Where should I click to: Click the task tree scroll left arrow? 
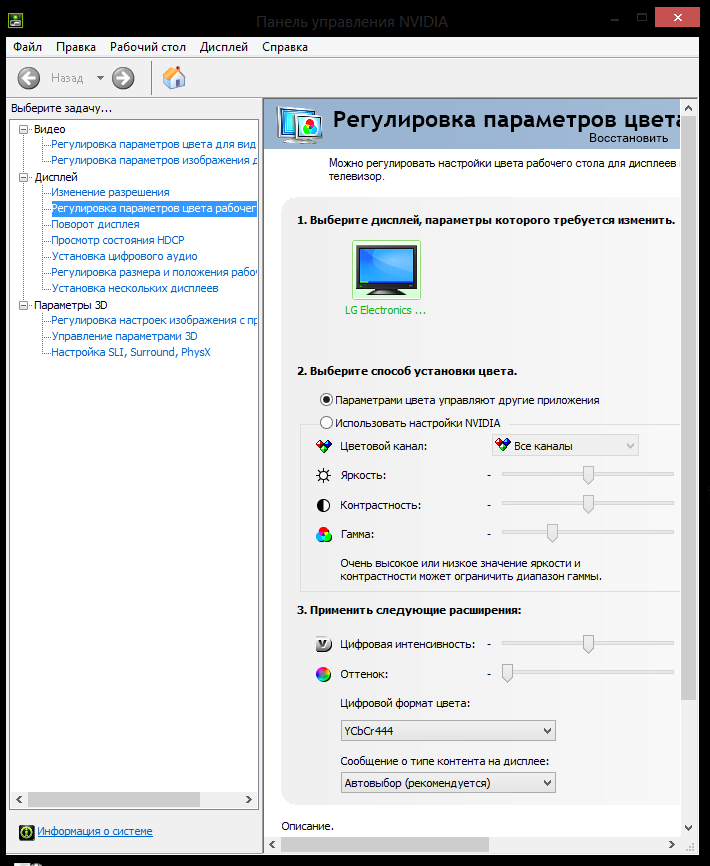19,799
